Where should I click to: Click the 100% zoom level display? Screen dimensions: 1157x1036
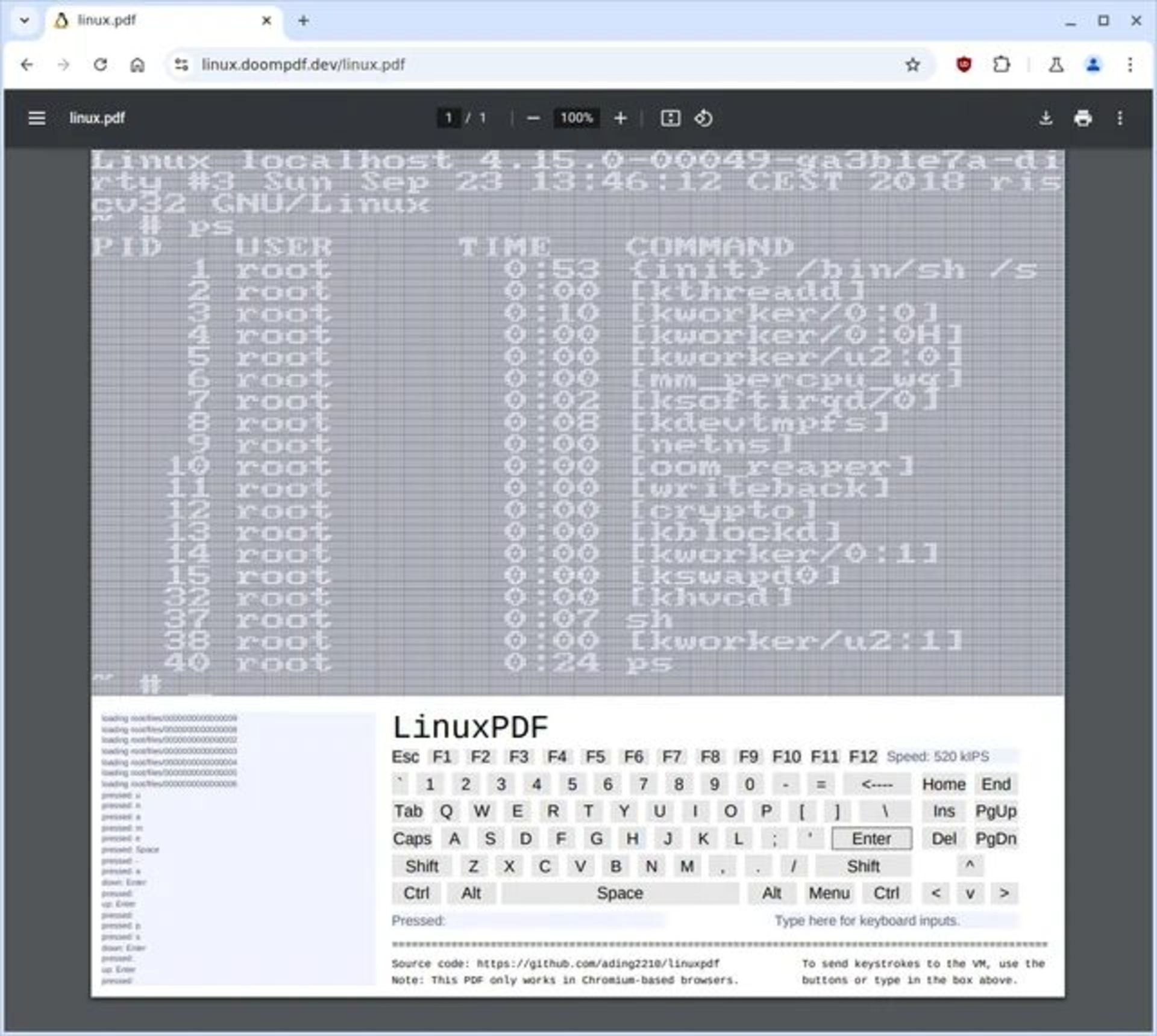click(577, 119)
